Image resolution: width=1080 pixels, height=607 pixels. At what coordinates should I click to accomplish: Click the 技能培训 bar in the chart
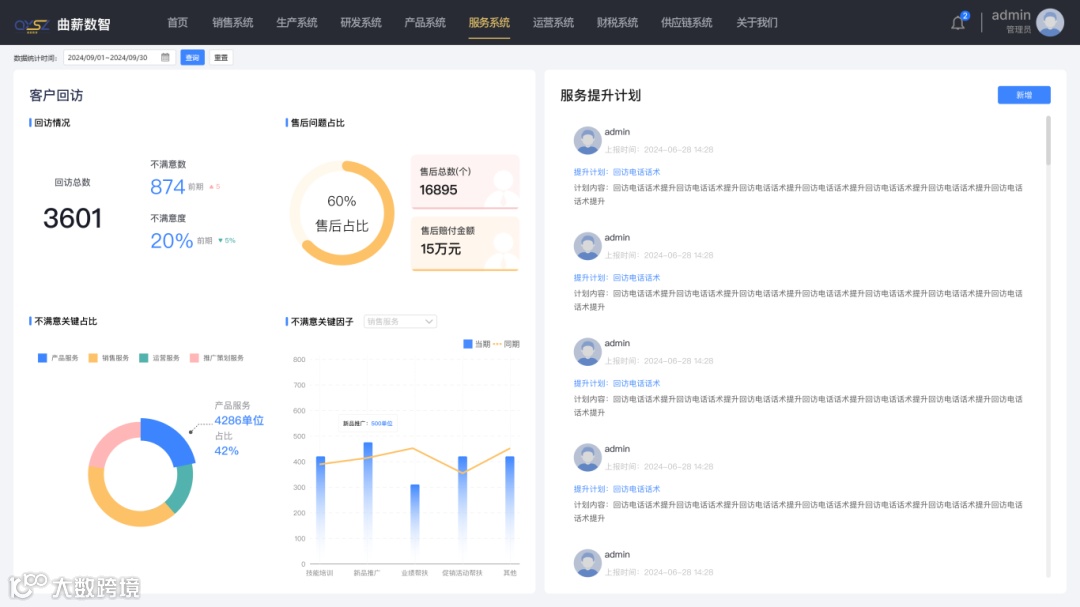pos(320,508)
